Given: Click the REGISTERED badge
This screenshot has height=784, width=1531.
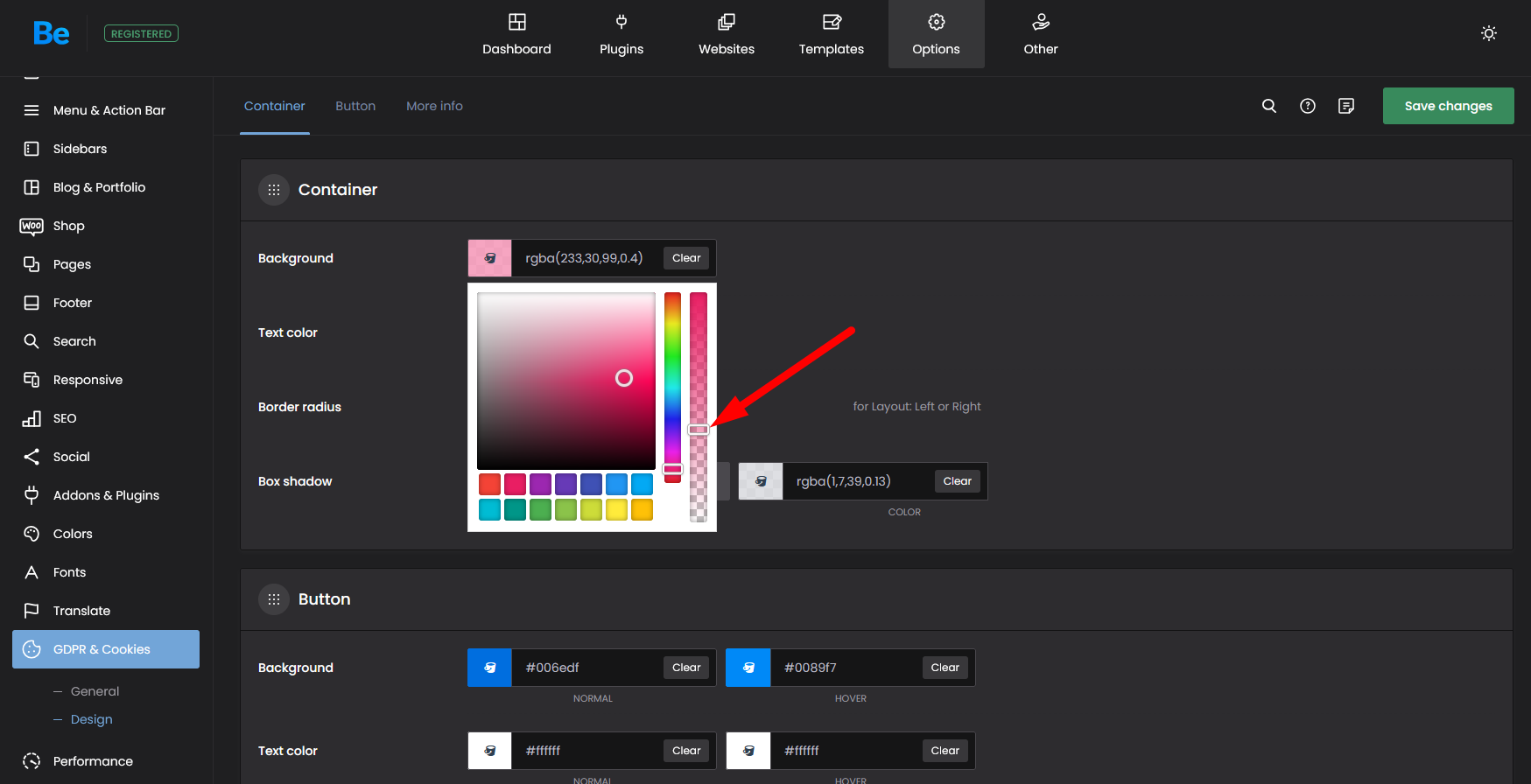Looking at the screenshot, I should (x=141, y=33).
